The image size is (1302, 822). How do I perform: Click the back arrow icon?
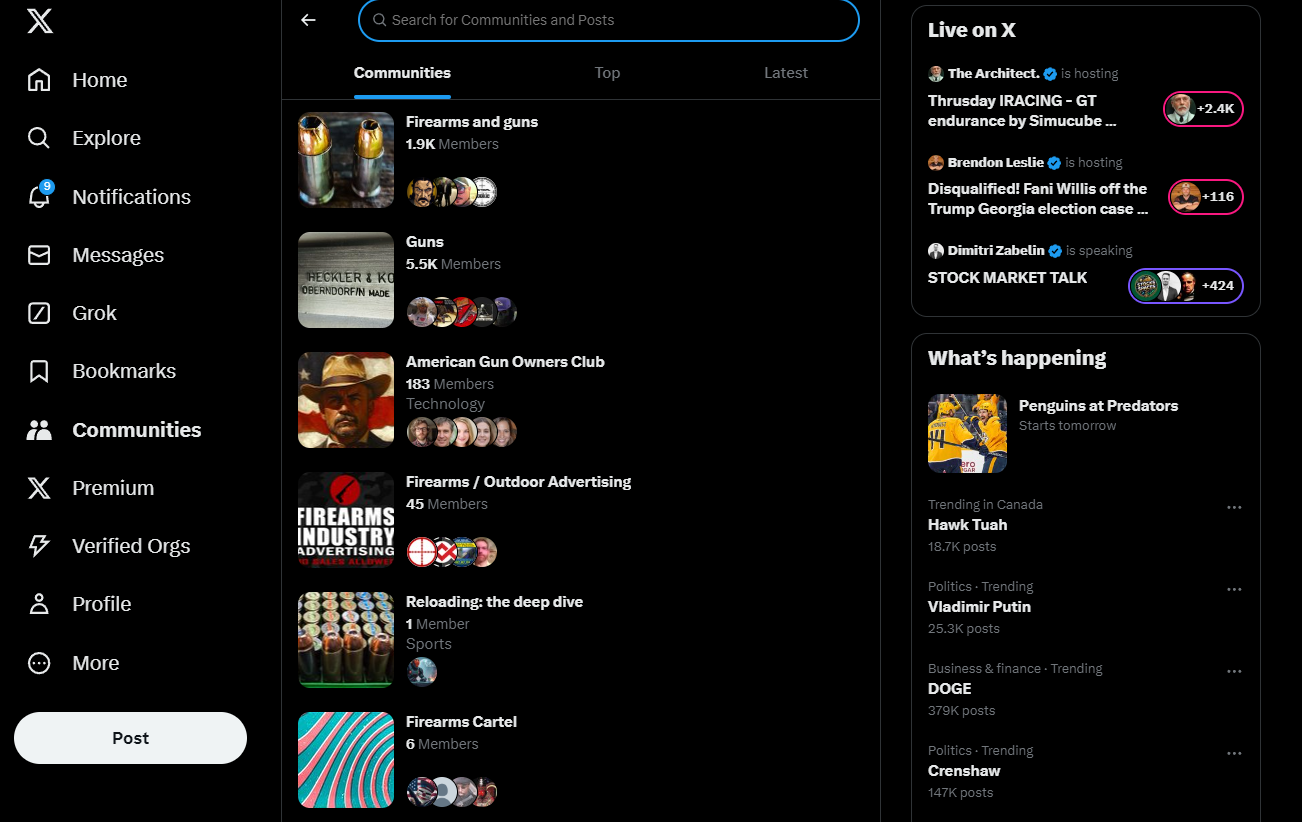pos(308,20)
